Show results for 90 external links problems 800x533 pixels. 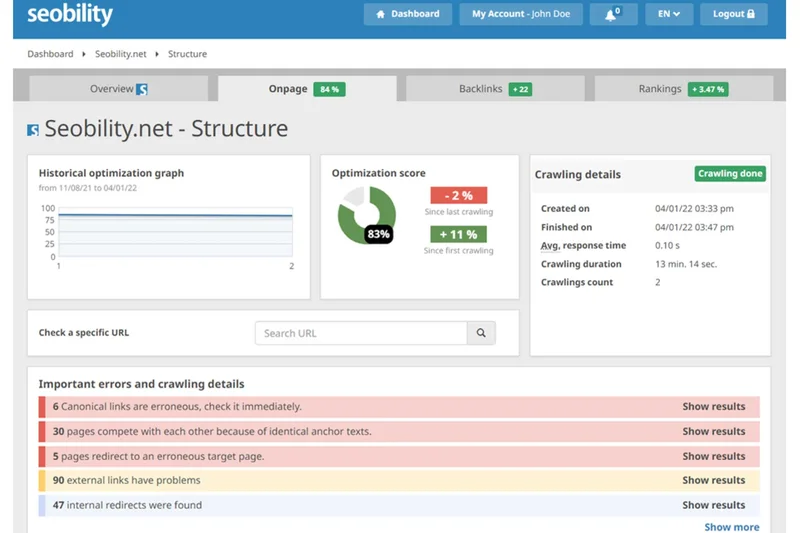pyautogui.click(x=713, y=480)
